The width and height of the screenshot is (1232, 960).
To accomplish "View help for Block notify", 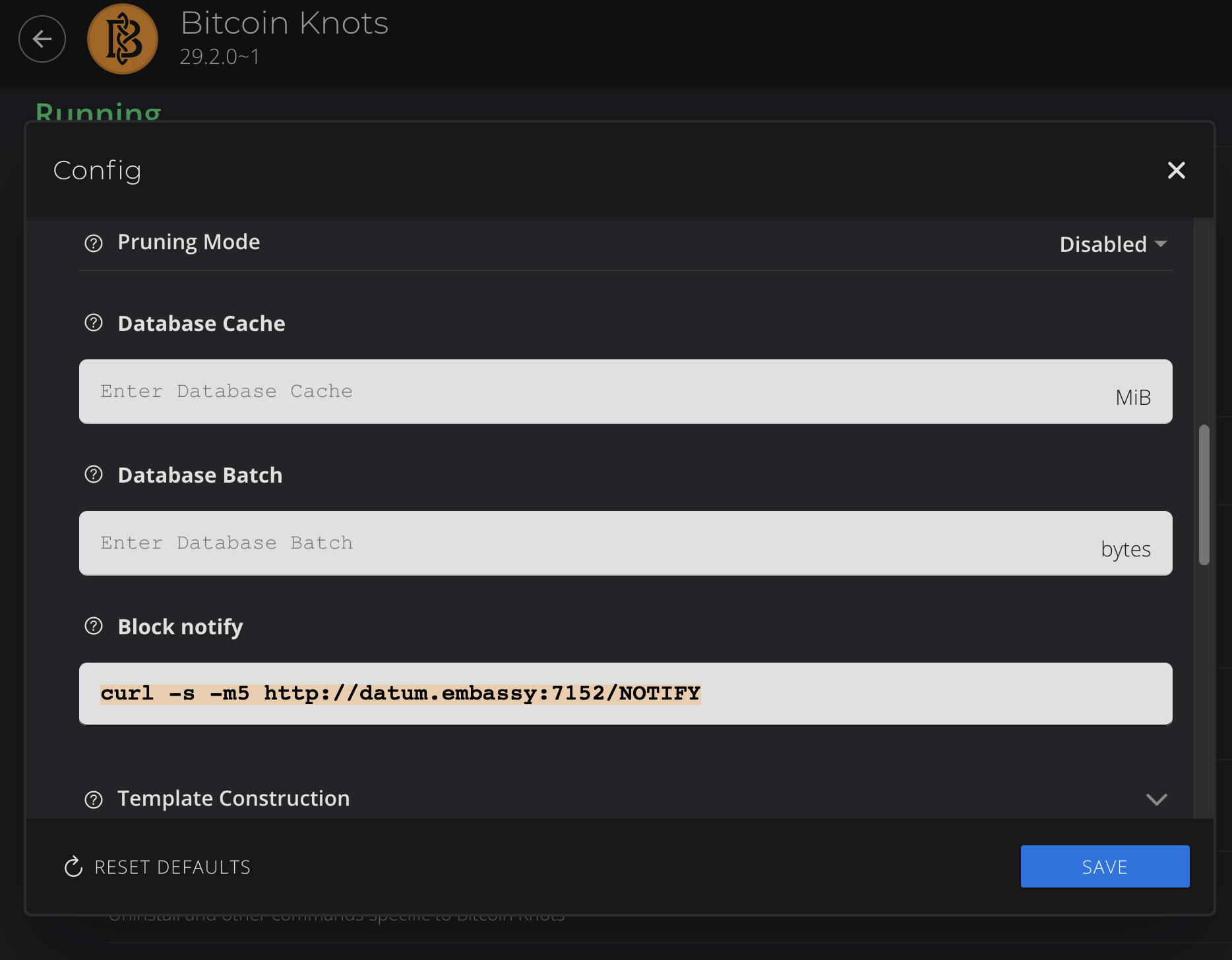I will pos(94,626).
